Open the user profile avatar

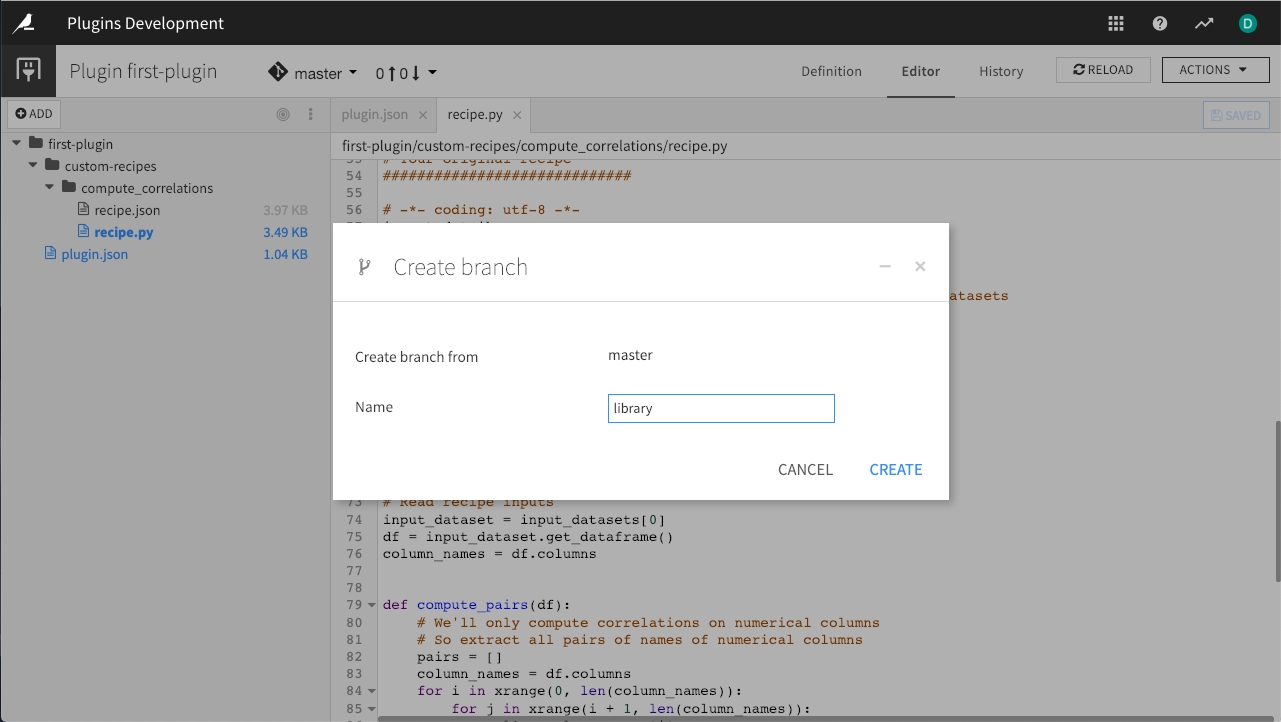pos(1247,23)
